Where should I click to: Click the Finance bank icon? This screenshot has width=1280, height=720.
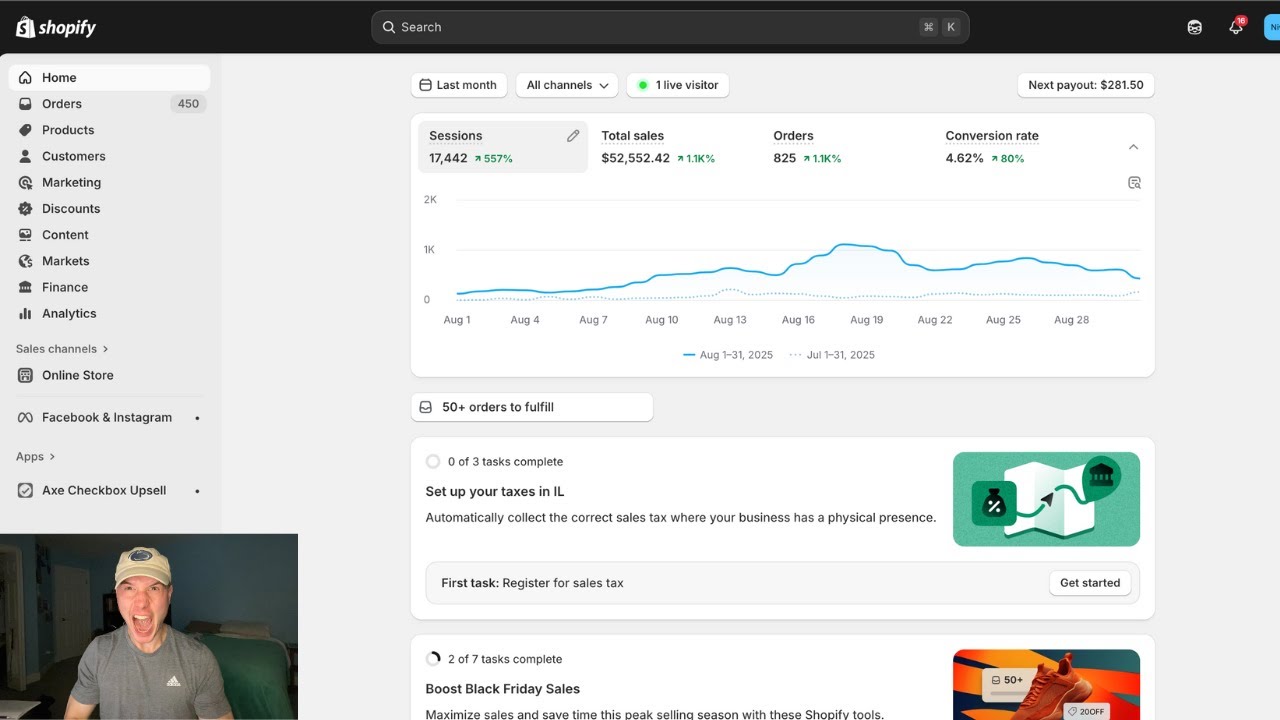click(x=25, y=287)
